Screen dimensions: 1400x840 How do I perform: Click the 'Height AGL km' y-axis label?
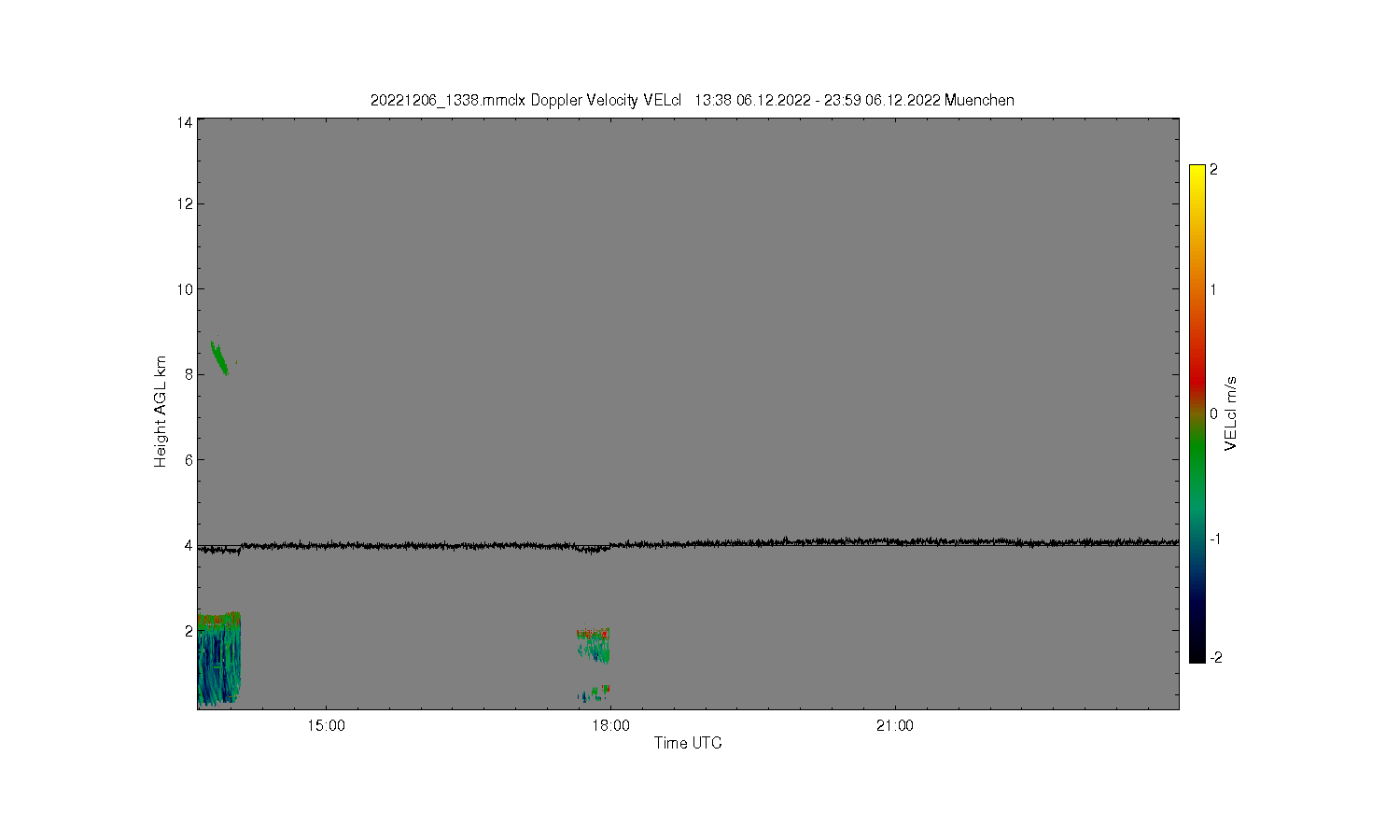click(x=161, y=412)
